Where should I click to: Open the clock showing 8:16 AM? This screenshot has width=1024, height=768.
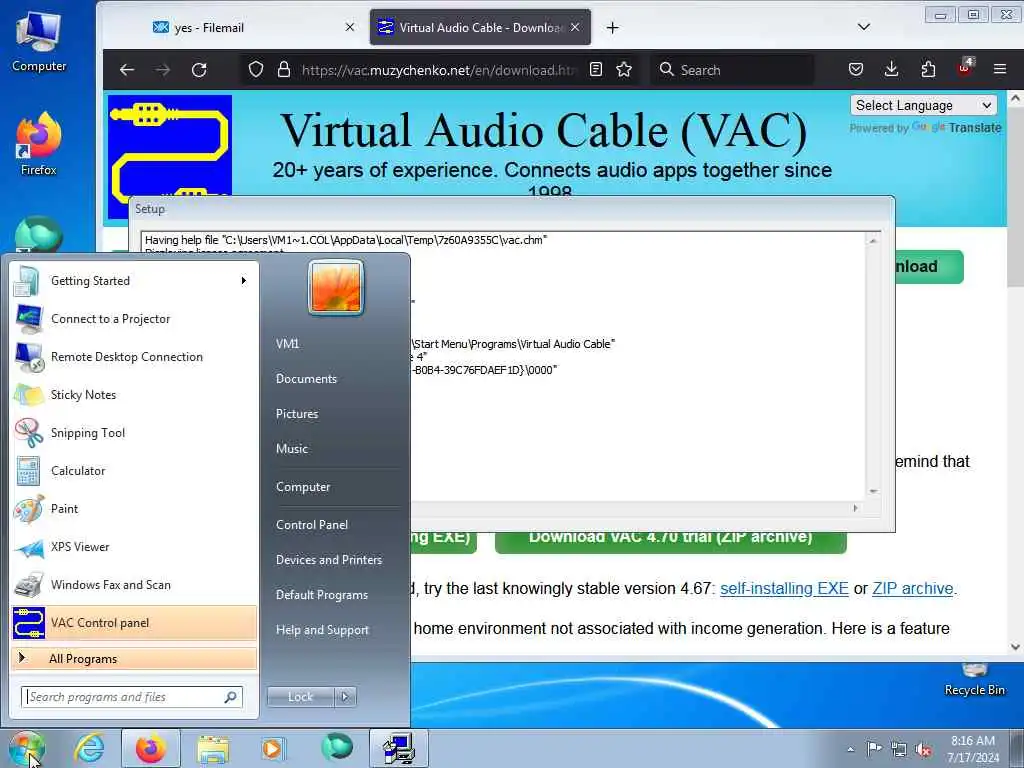pyautogui.click(x=973, y=749)
